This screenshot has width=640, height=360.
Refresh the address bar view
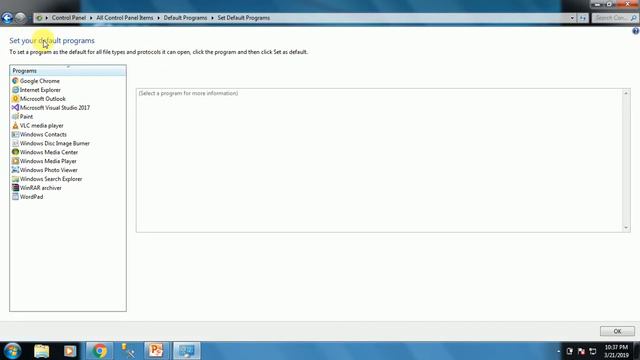(x=582, y=18)
